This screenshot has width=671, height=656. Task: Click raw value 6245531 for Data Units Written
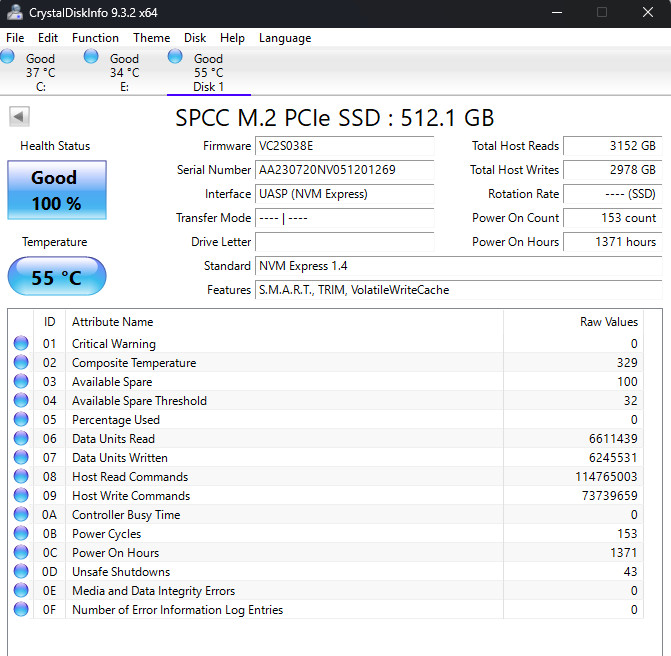(613, 457)
